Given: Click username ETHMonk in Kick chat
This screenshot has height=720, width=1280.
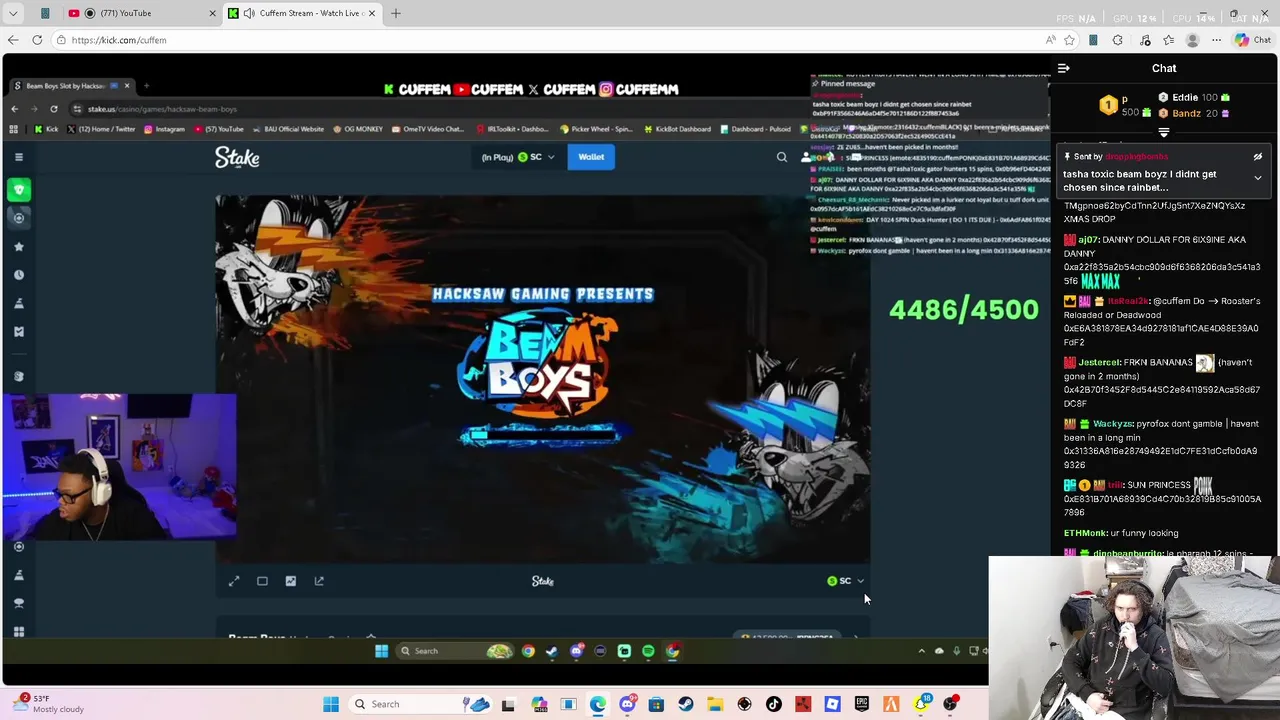Looking at the screenshot, I should 1086,533.
